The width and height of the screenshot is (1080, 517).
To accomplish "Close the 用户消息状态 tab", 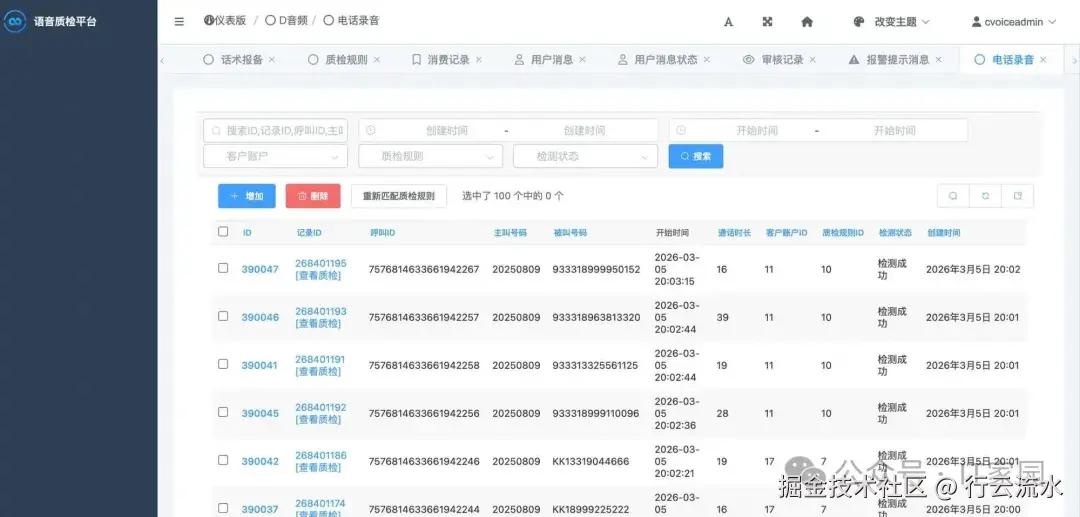I will [x=707, y=60].
